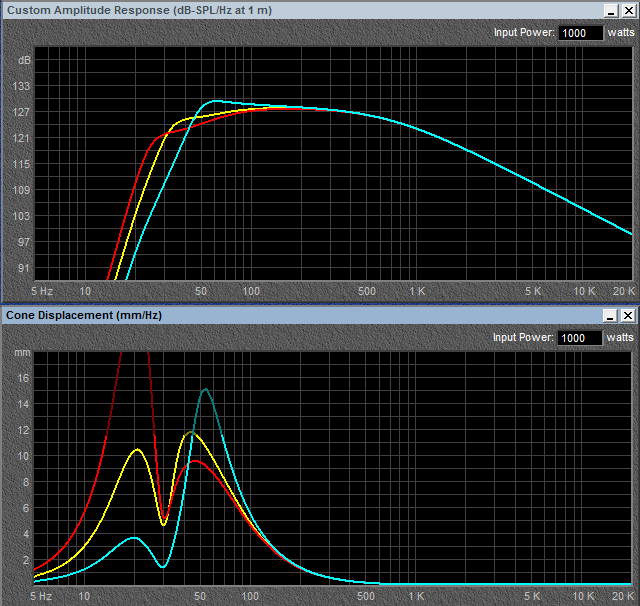Click the 133 label on dB axis
This screenshot has height=606, width=640.
click(x=22, y=86)
